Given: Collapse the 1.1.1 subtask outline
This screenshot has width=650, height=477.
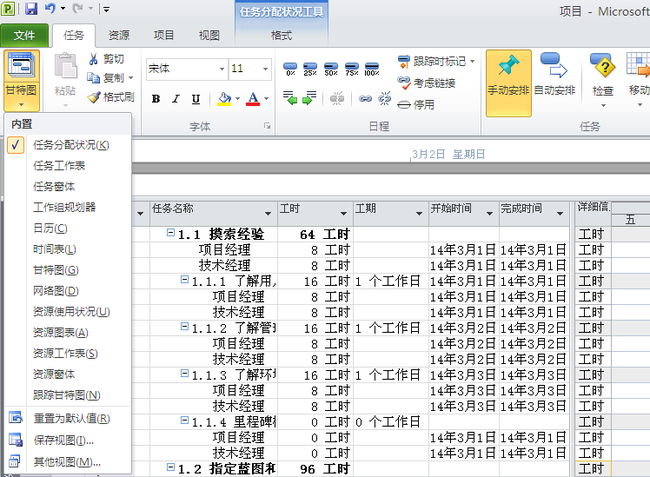Looking at the screenshot, I should pyautogui.click(x=184, y=280).
